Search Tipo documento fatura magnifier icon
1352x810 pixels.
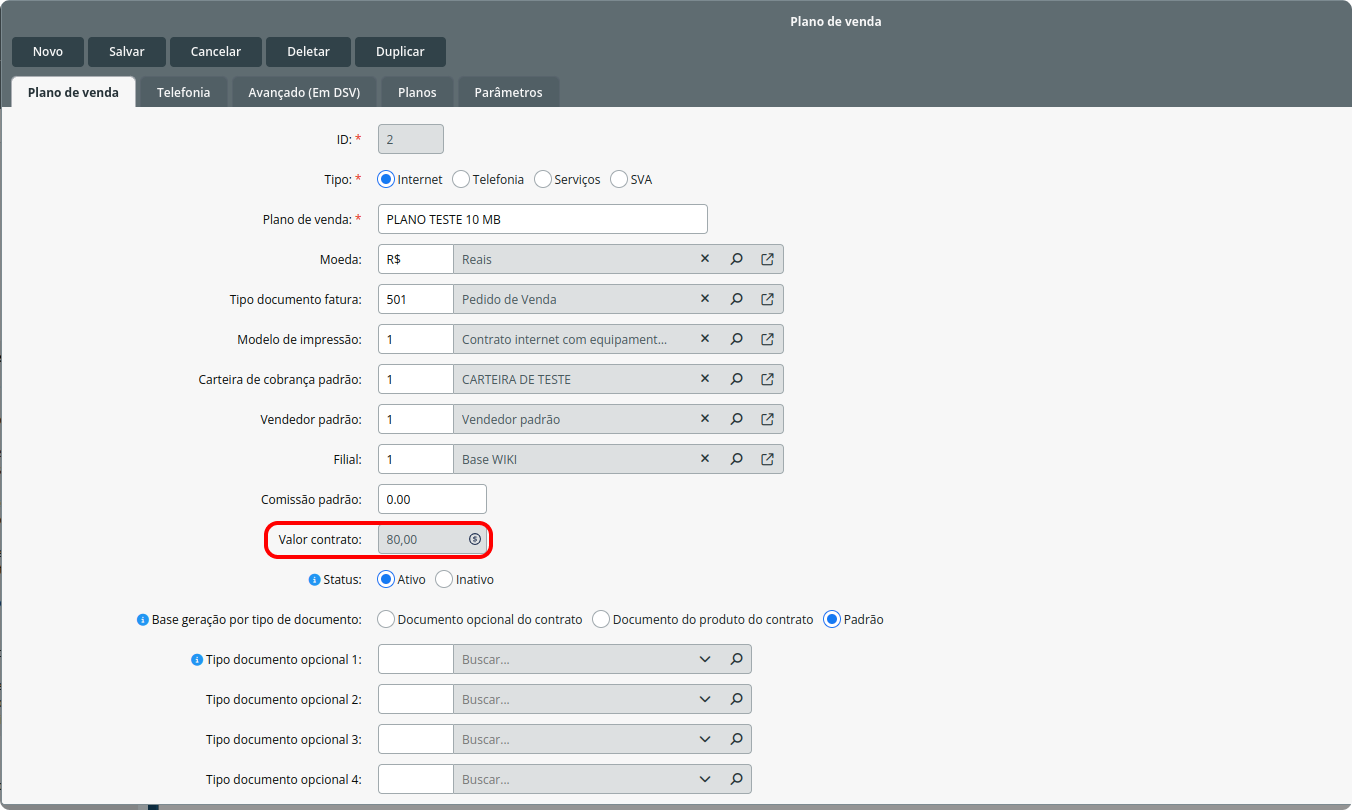(736, 299)
